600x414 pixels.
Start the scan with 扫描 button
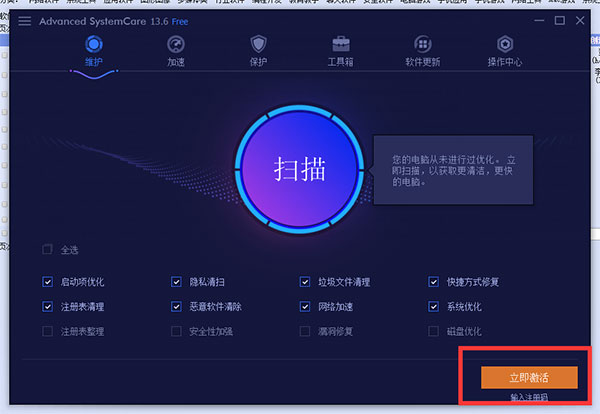click(x=300, y=169)
